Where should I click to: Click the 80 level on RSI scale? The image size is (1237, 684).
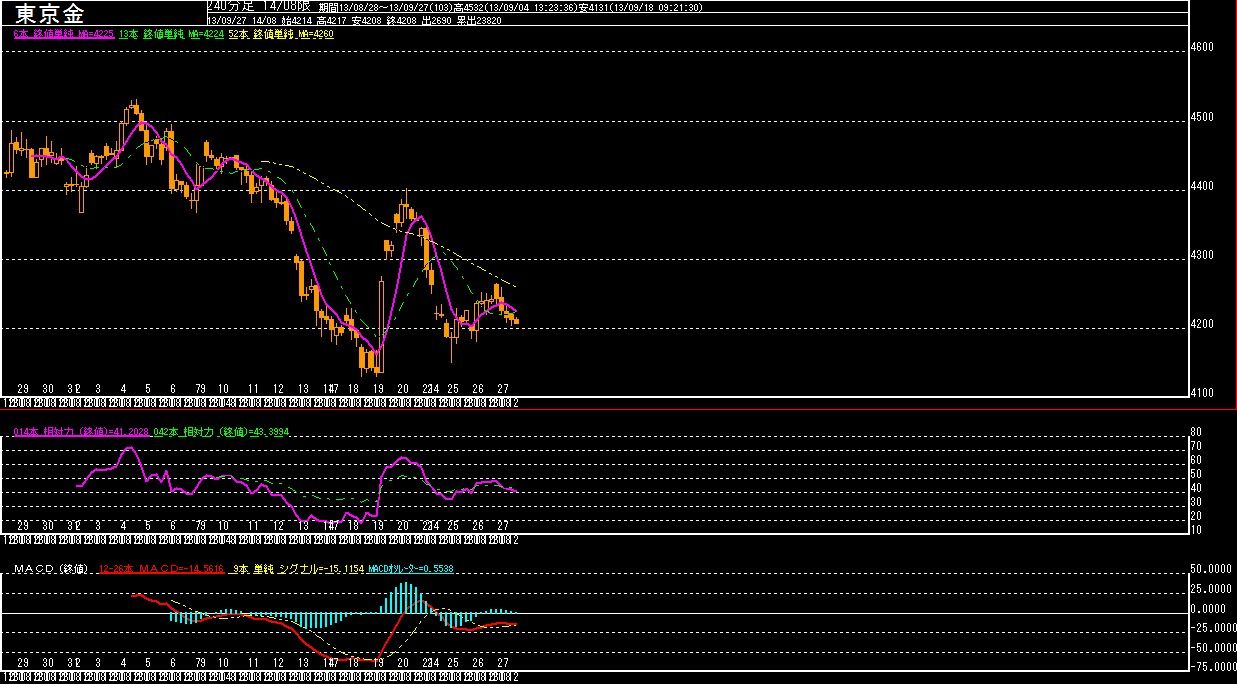point(1196,433)
